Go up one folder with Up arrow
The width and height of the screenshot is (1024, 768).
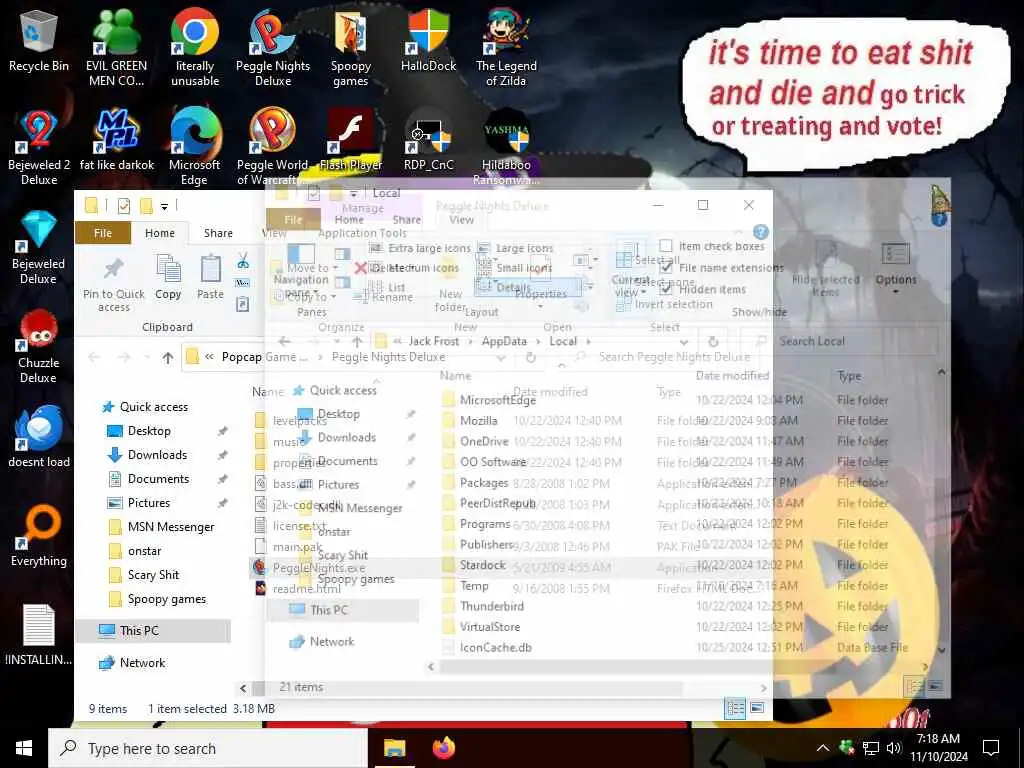tap(168, 357)
